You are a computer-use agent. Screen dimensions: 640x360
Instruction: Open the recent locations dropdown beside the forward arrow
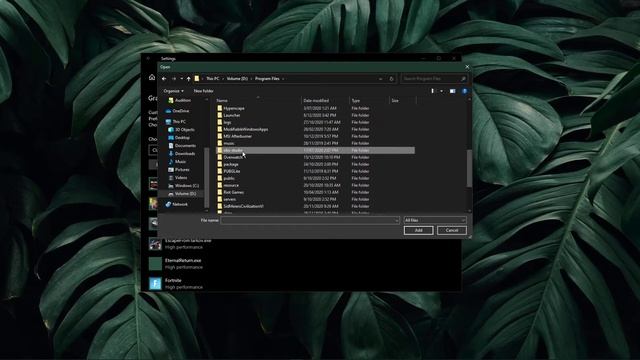coord(182,79)
